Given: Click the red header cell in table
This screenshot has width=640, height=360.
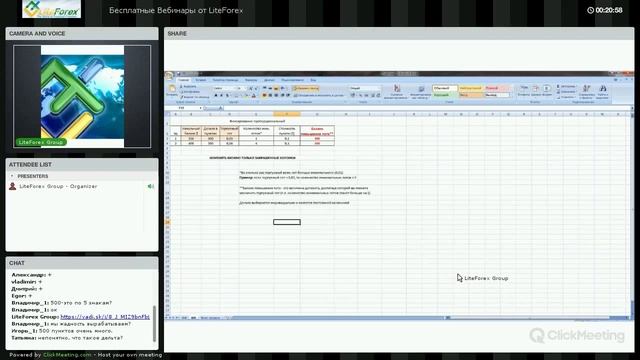Looking at the screenshot, I should [317, 131].
